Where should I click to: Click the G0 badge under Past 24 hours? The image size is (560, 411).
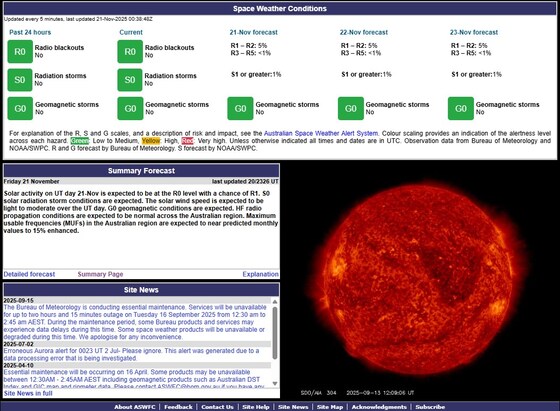click(x=20, y=108)
